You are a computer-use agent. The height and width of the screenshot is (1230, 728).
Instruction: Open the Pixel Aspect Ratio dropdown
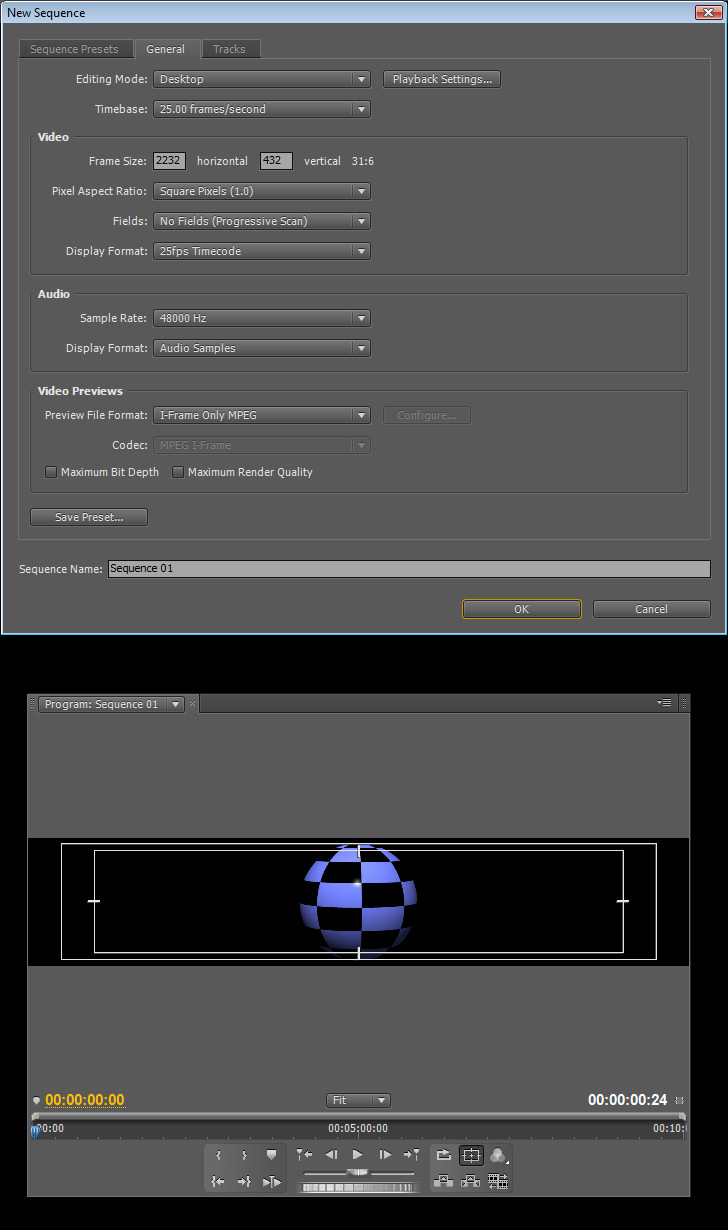tap(262, 191)
